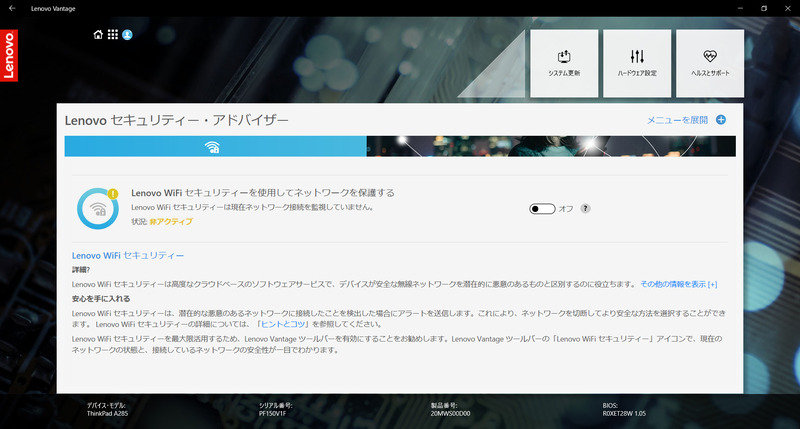800x429 pixels.
Task: Click the ThinkPad A285 device model text
Action: (x=107, y=414)
